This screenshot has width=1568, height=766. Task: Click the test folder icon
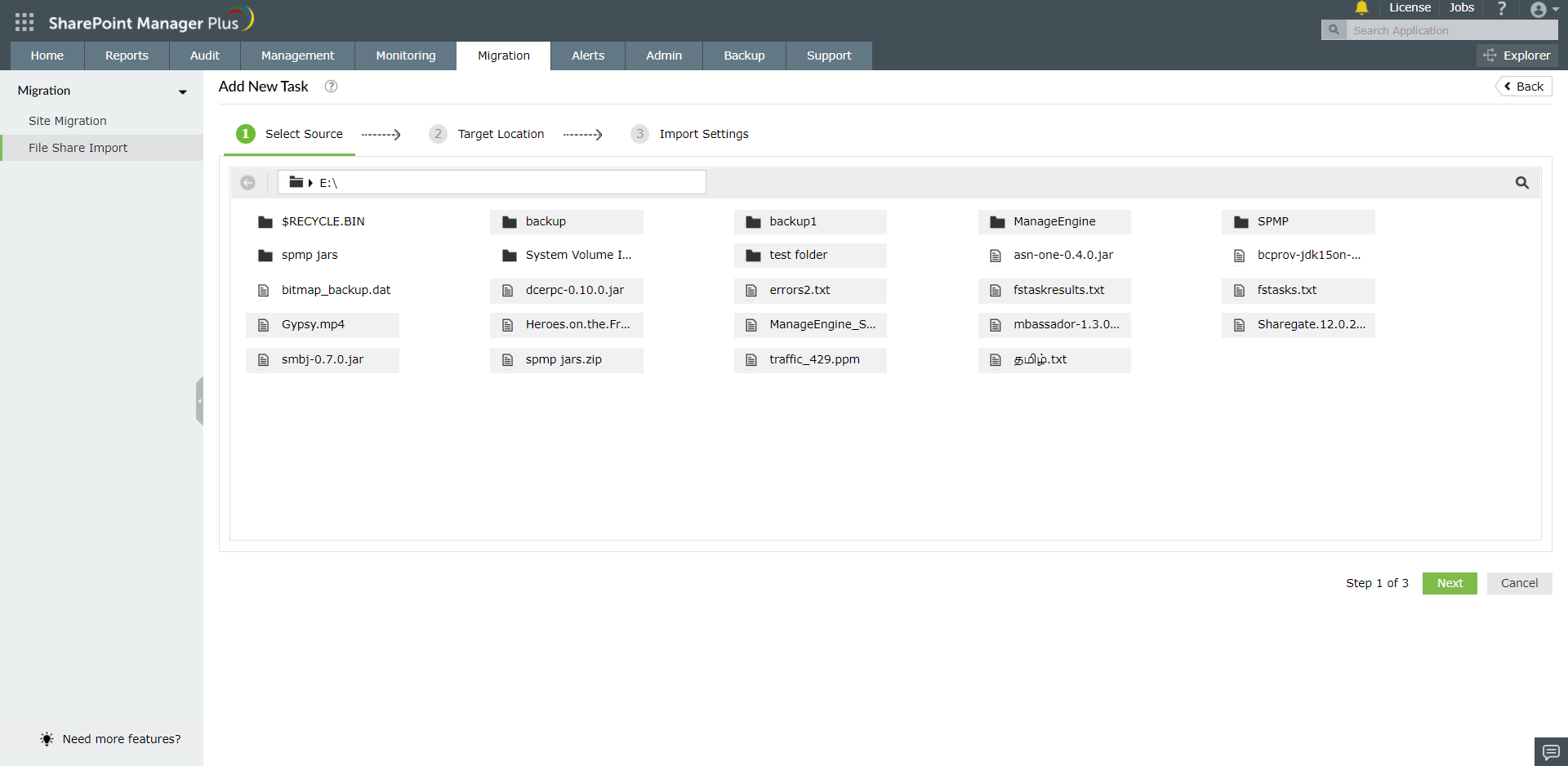coord(753,256)
